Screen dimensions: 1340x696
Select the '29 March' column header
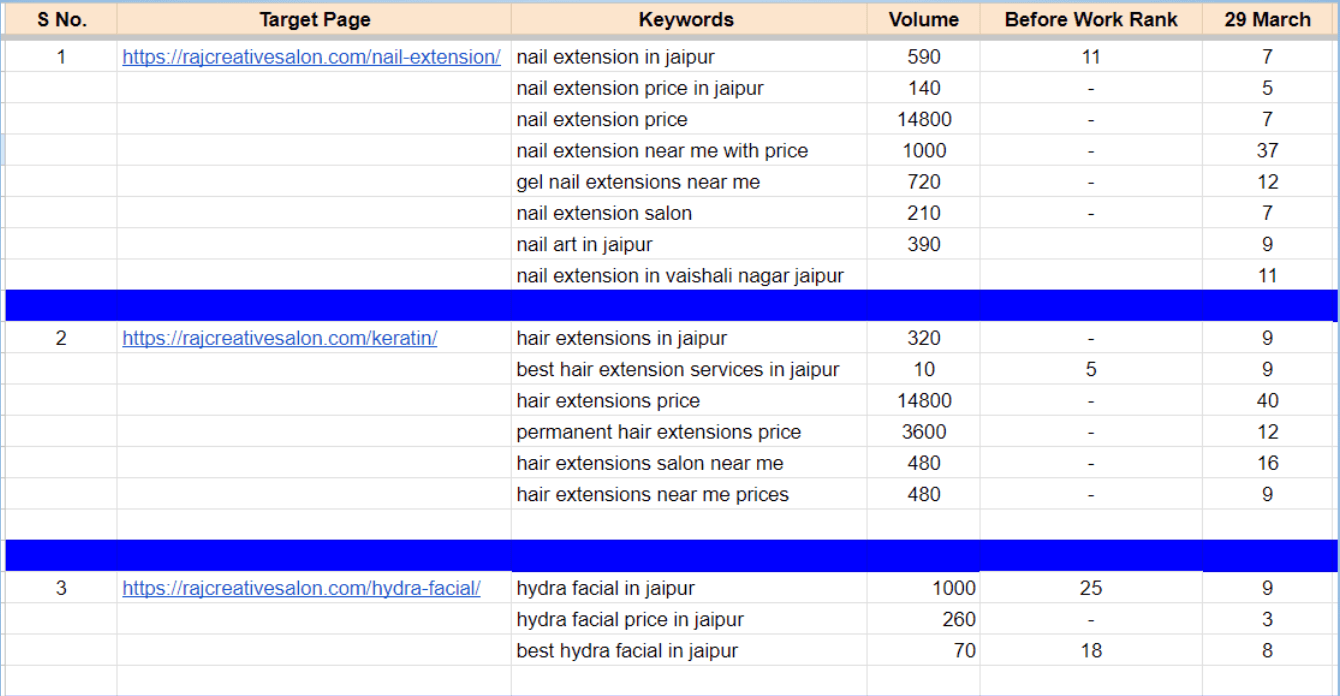tap(1267, 20)
